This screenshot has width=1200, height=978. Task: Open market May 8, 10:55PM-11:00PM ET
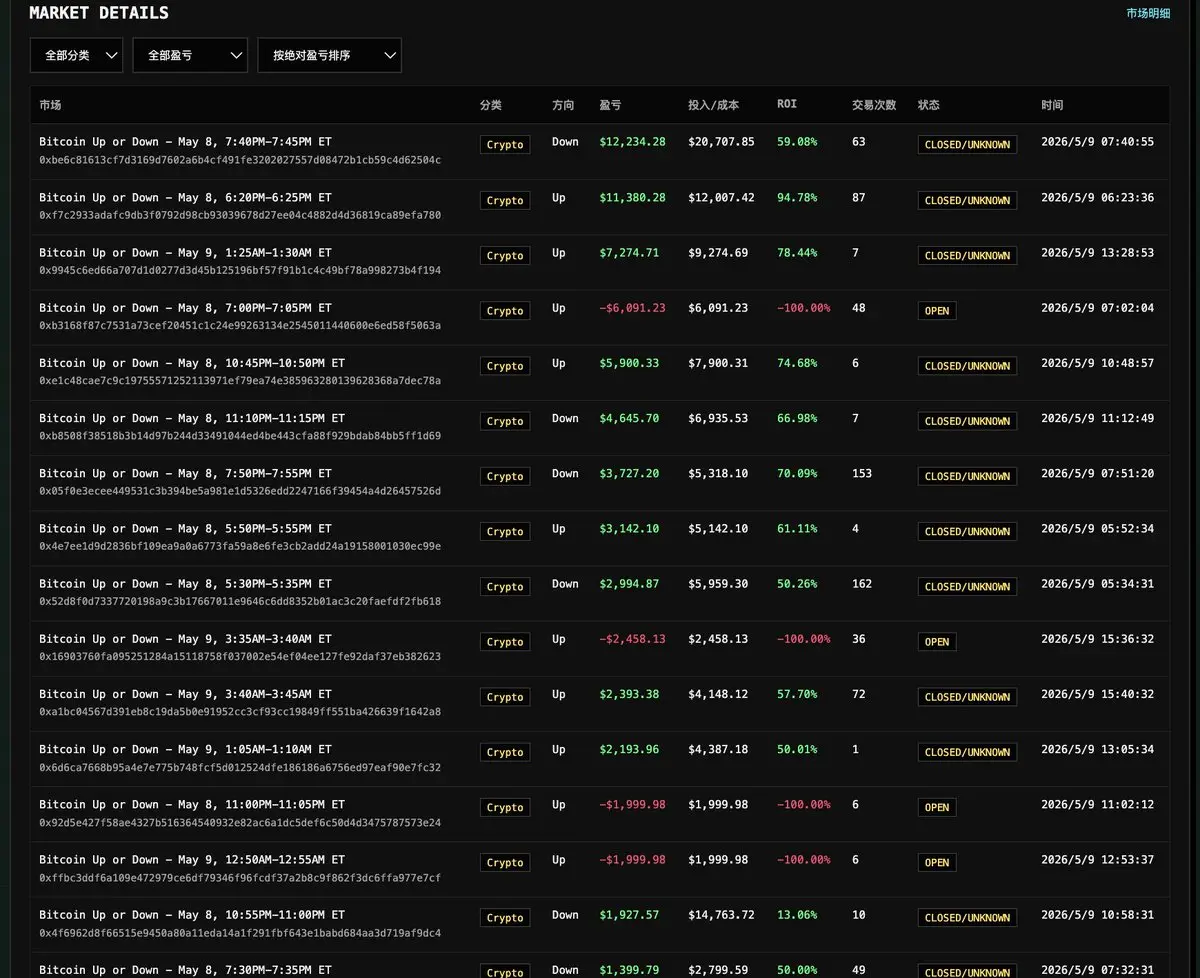coord(192,915)
